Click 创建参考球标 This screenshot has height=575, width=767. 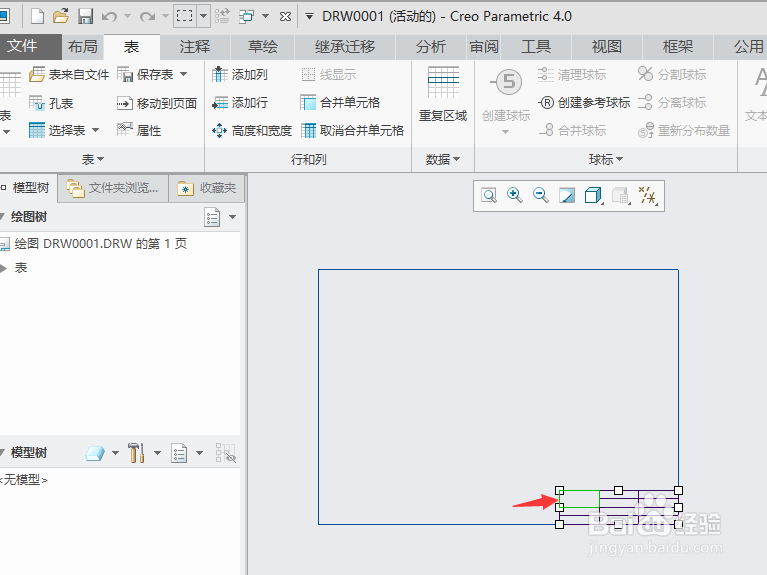[584, 103]
